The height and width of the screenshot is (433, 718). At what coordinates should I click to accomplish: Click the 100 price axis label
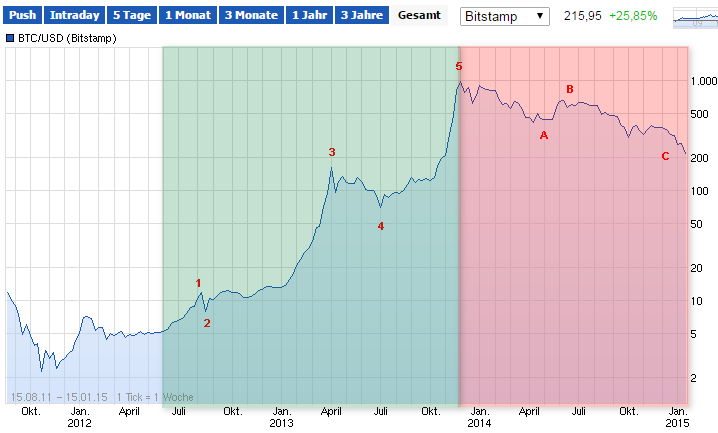699,191
